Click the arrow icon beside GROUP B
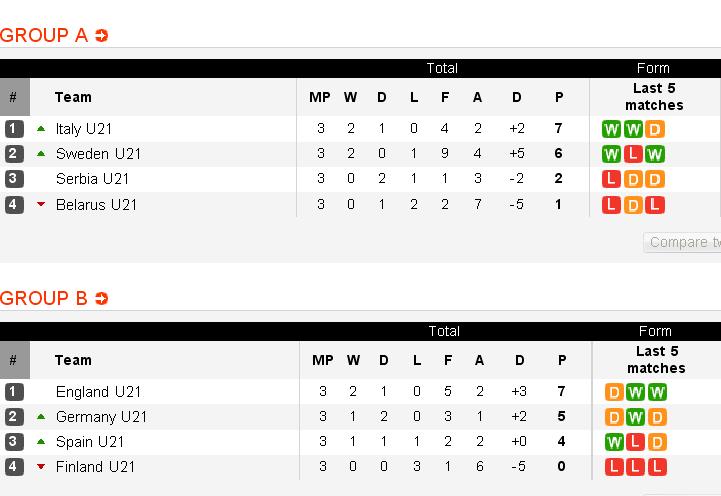 (x=101, y=298)
